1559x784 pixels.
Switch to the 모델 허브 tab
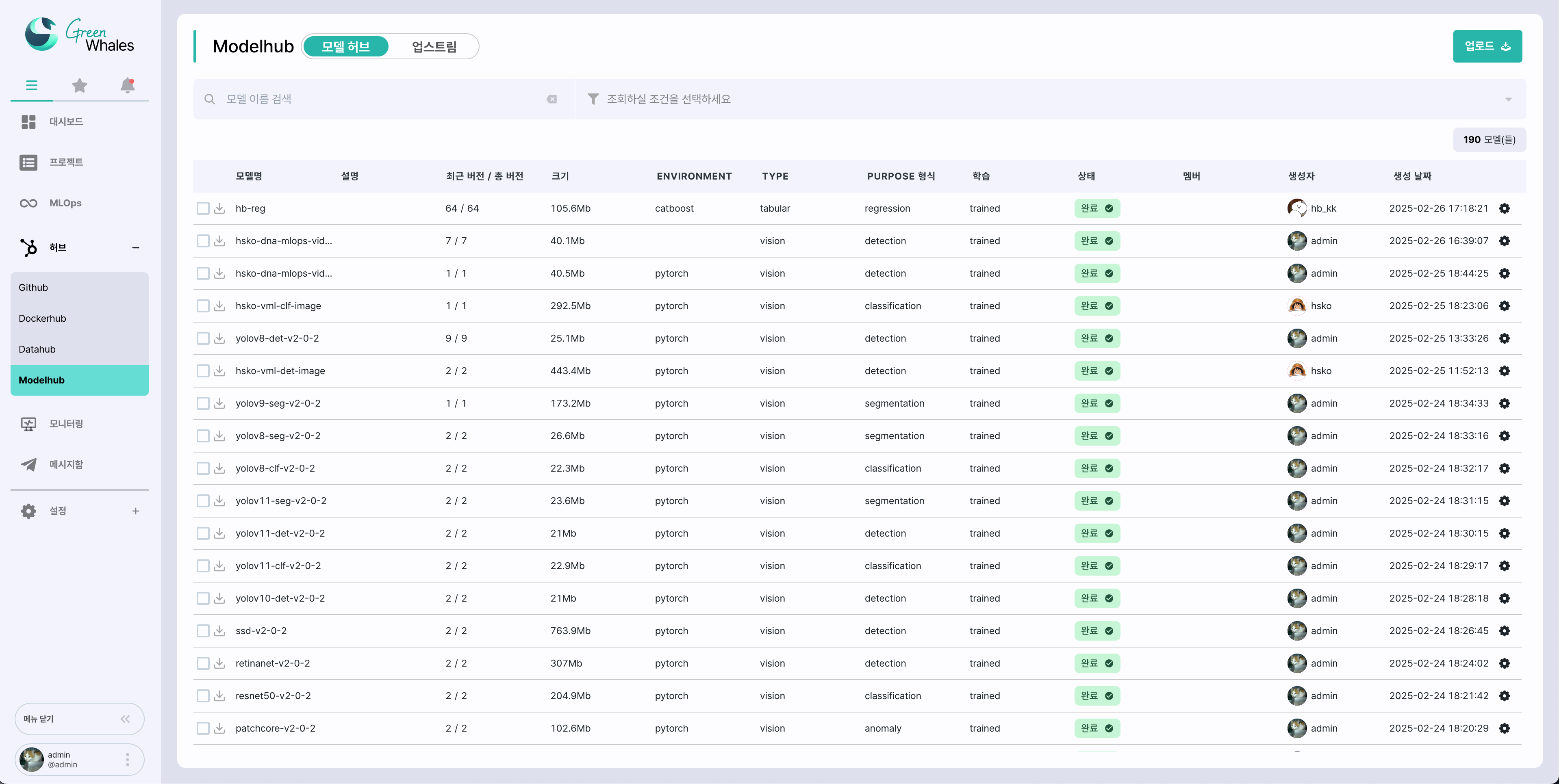[345, 47]
